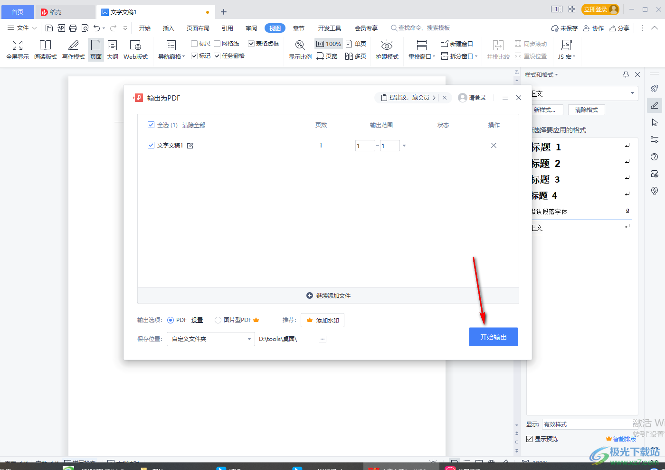Click the 100% zoom button

click(328, 43)
